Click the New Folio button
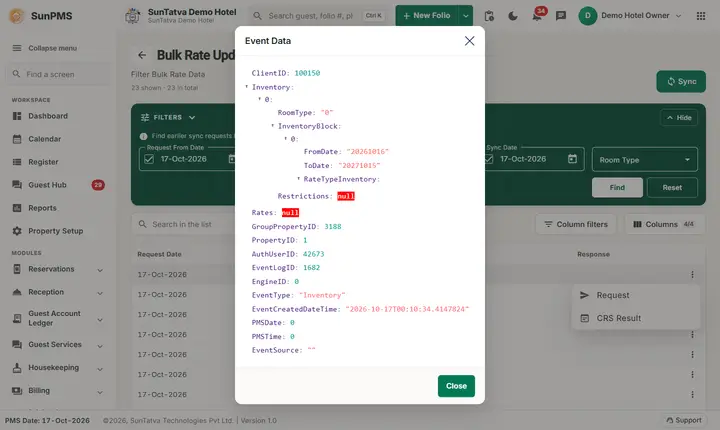Viewport: 720px width, 430px height. [x=427, y=16]
